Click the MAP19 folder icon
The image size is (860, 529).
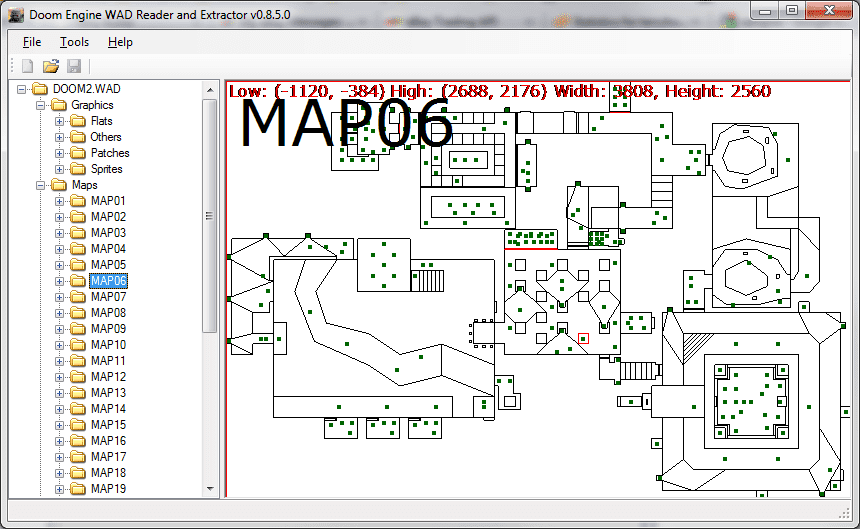pyautogui.click(x=78, y=489)
